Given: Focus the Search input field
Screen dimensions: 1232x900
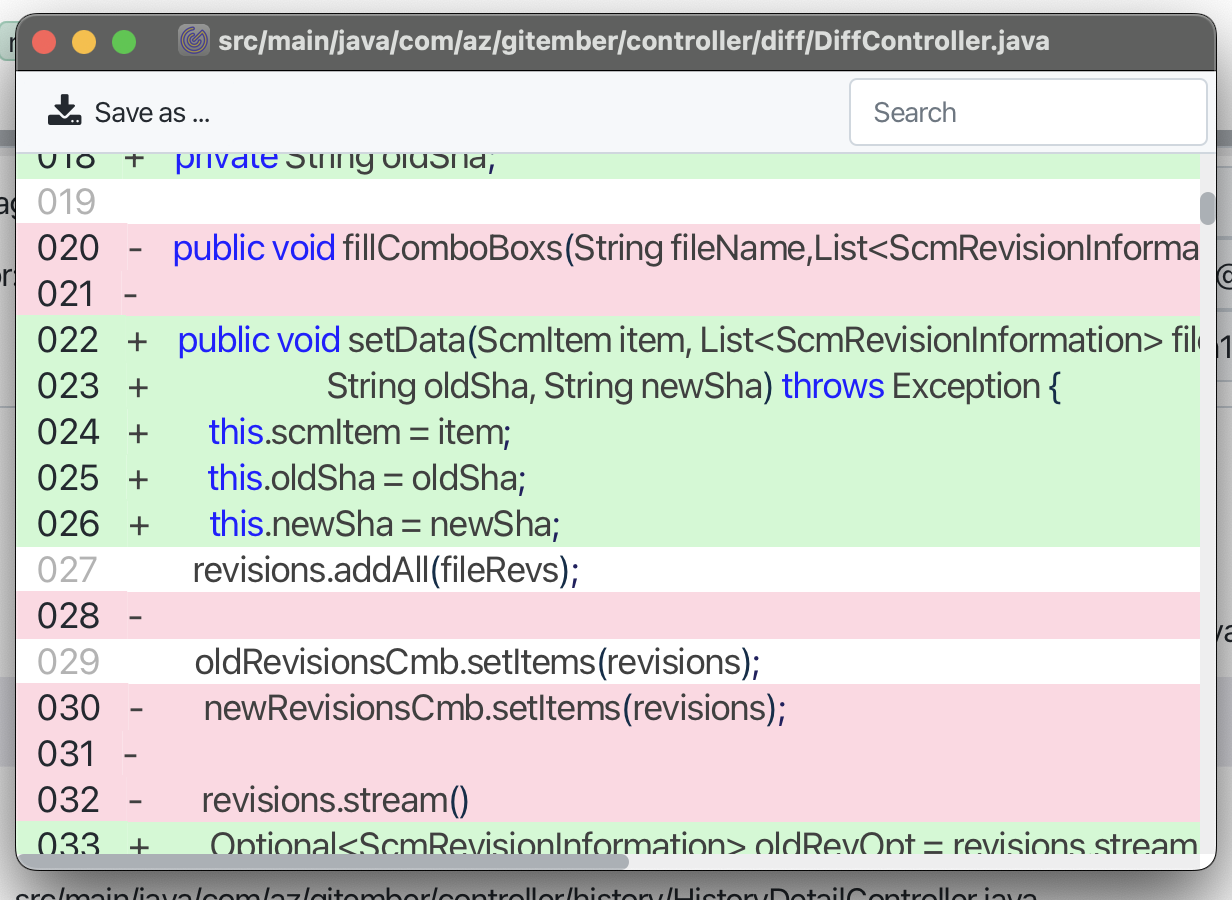Looking at the screenshot, I should 1028,112.
